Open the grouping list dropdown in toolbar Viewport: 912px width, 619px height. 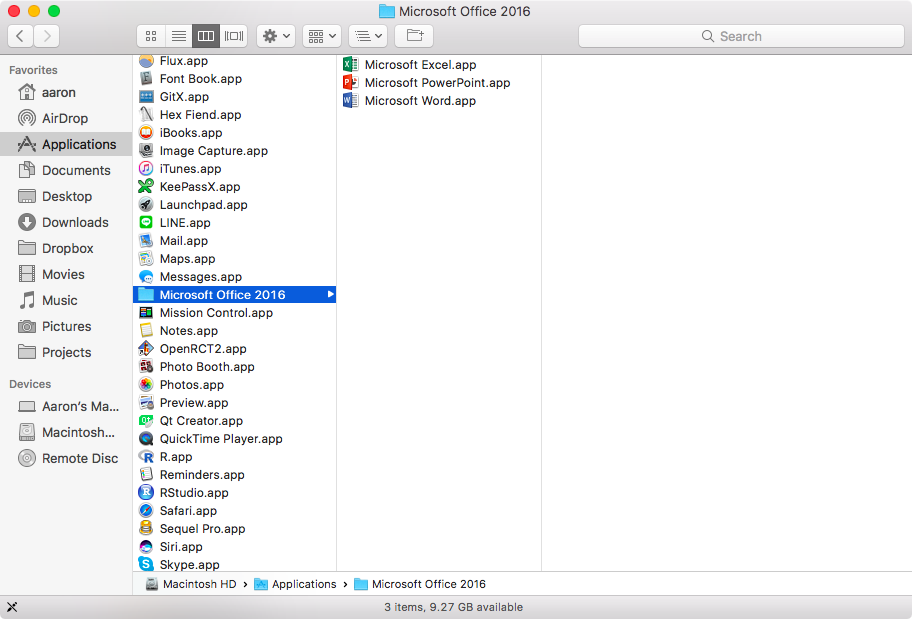[368, 36]
